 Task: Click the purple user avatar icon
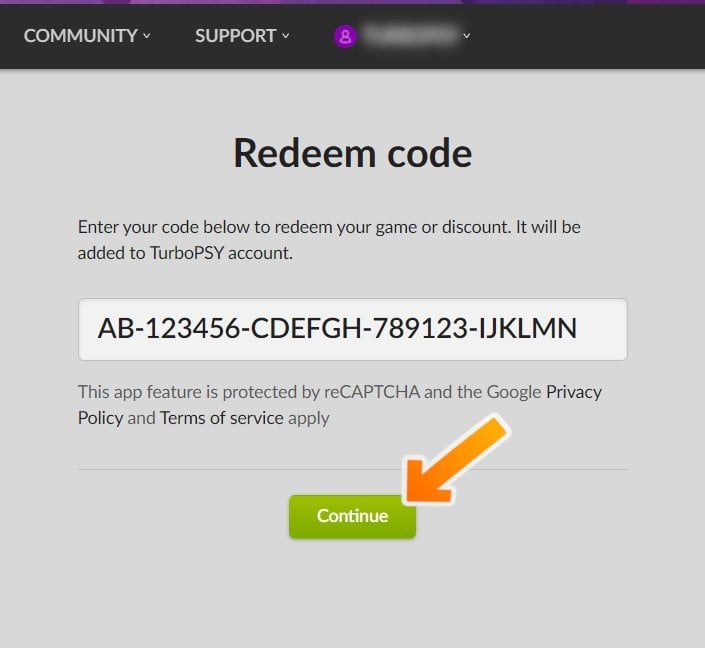point(345,36)
